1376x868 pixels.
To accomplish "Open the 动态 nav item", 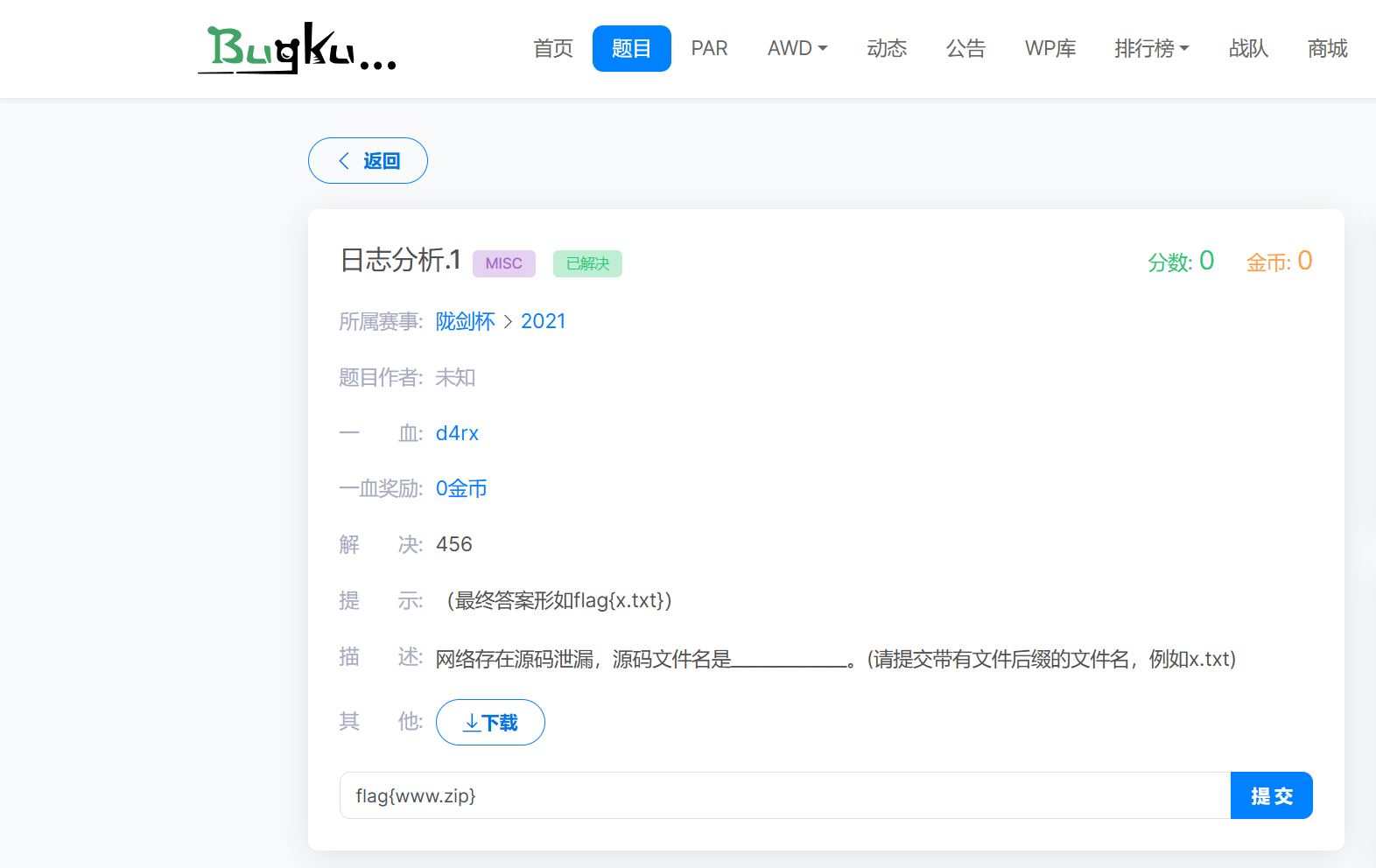I will click(887, 48).
